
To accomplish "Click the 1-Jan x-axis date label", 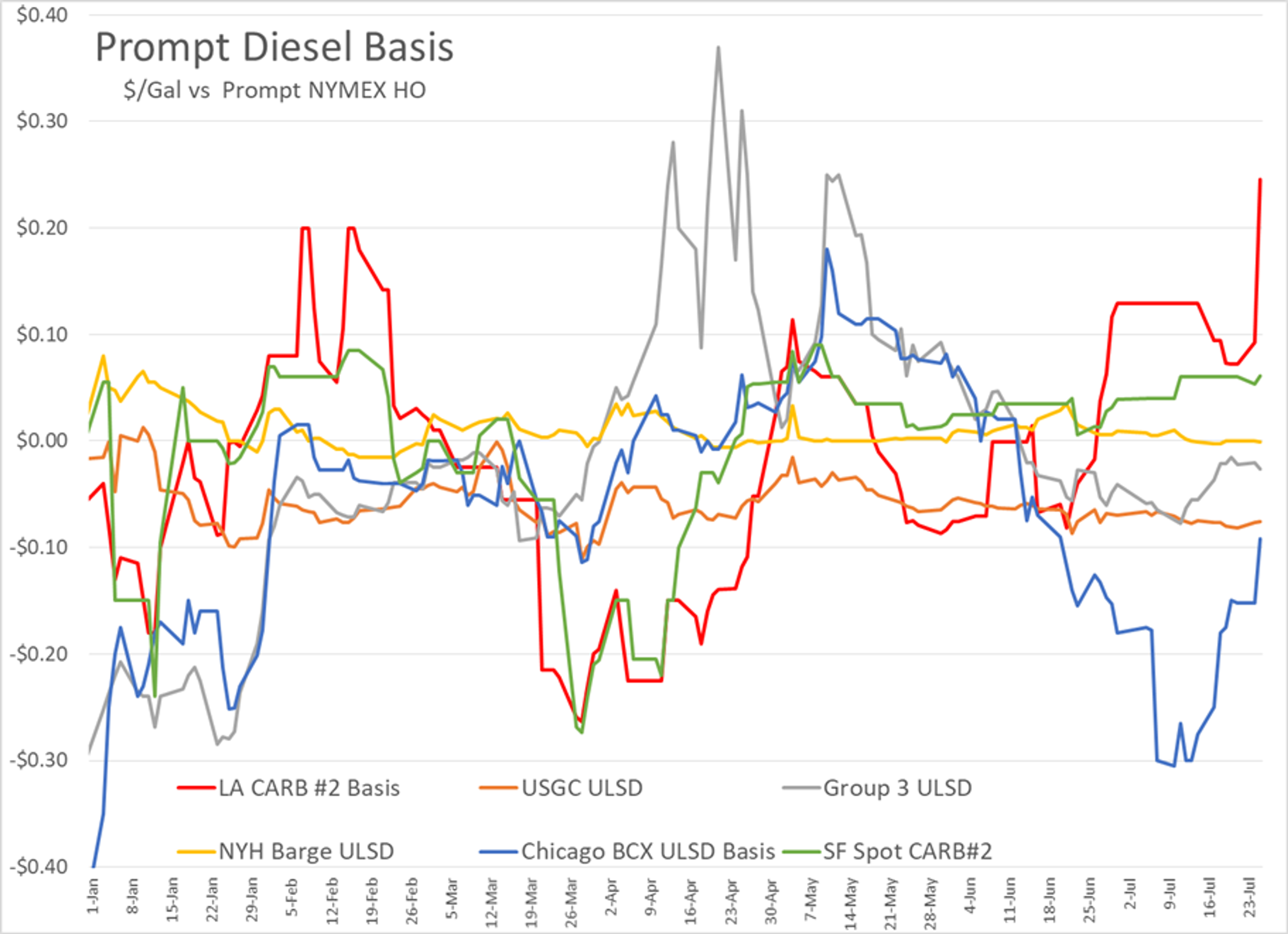I will click(x=93, y=895).
